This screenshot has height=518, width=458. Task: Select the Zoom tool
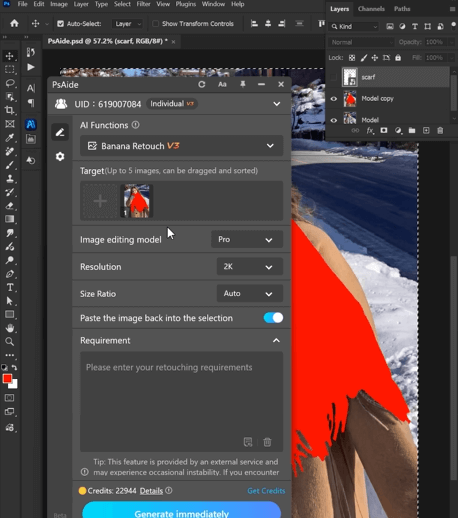pos(10,342)
